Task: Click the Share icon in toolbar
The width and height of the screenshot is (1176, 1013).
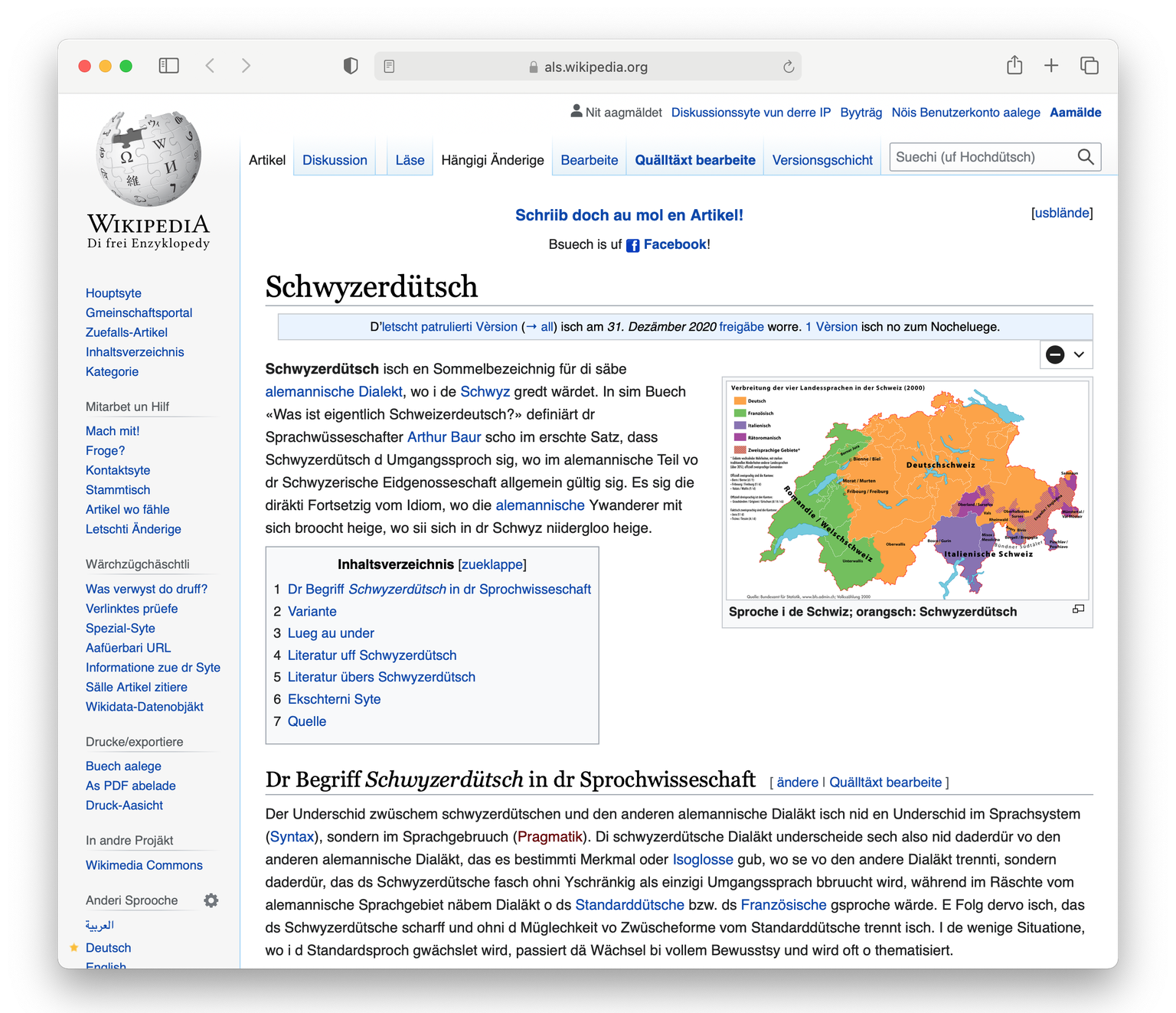Action: click(1014, 66)
